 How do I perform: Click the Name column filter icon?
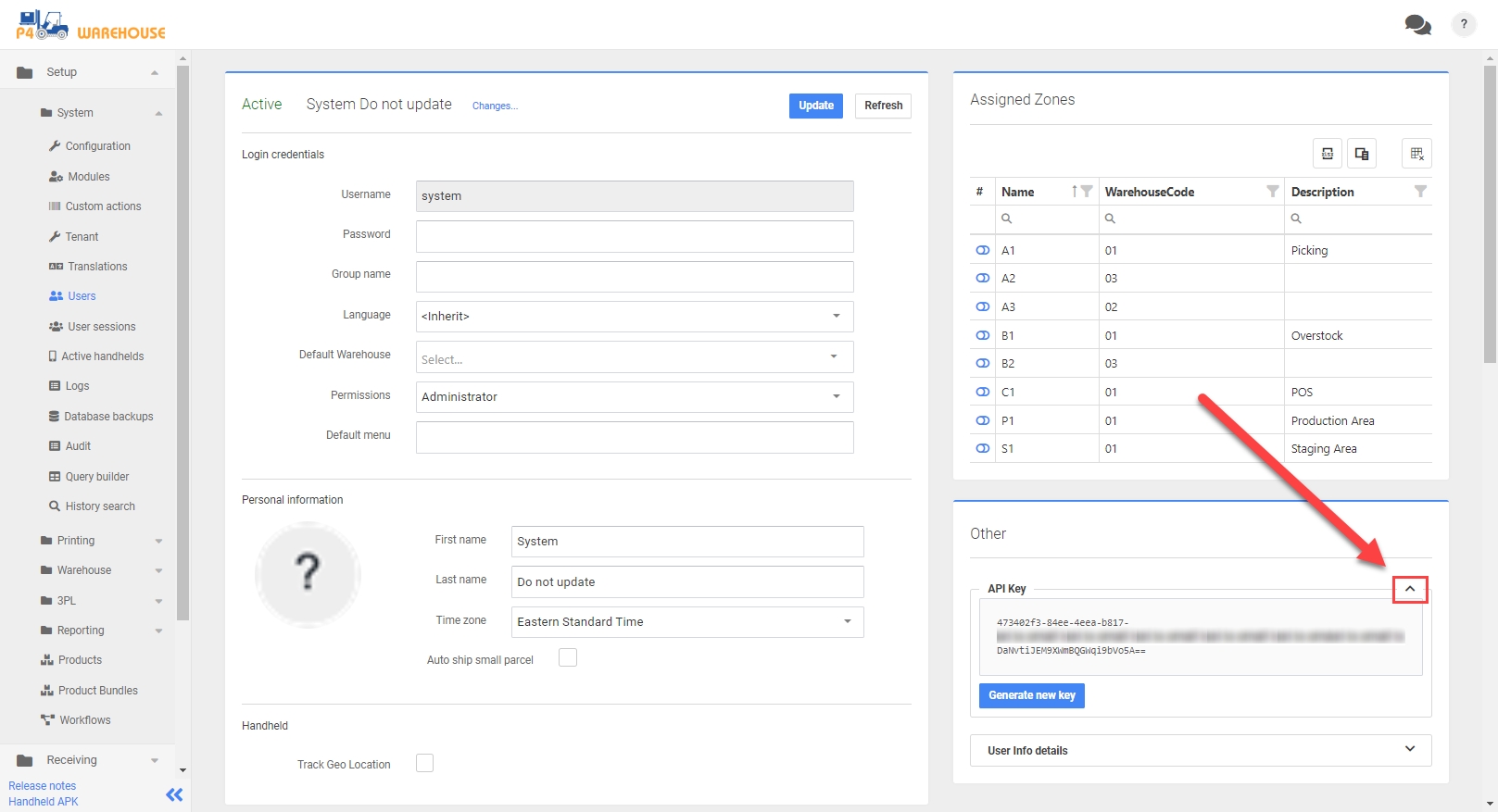[x=1087, y=192]
